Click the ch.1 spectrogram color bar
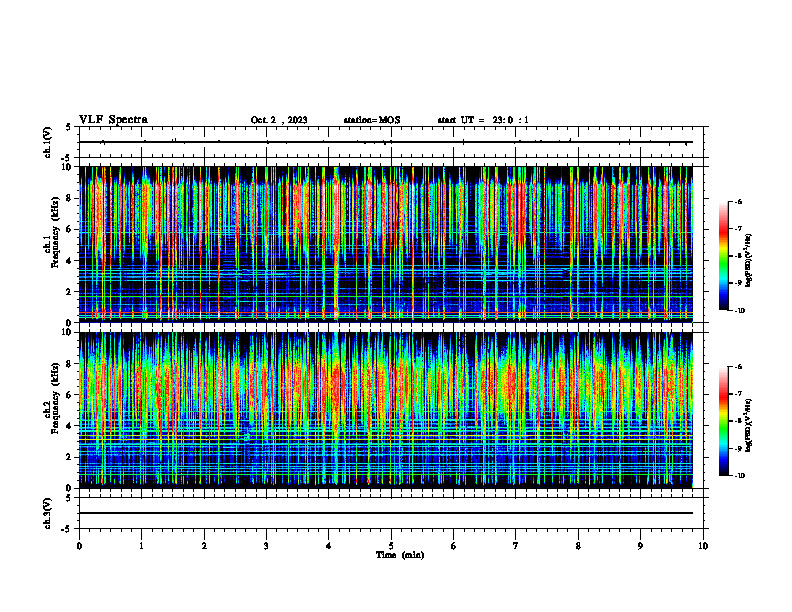 pyautogui.click(x=723, y=256)
